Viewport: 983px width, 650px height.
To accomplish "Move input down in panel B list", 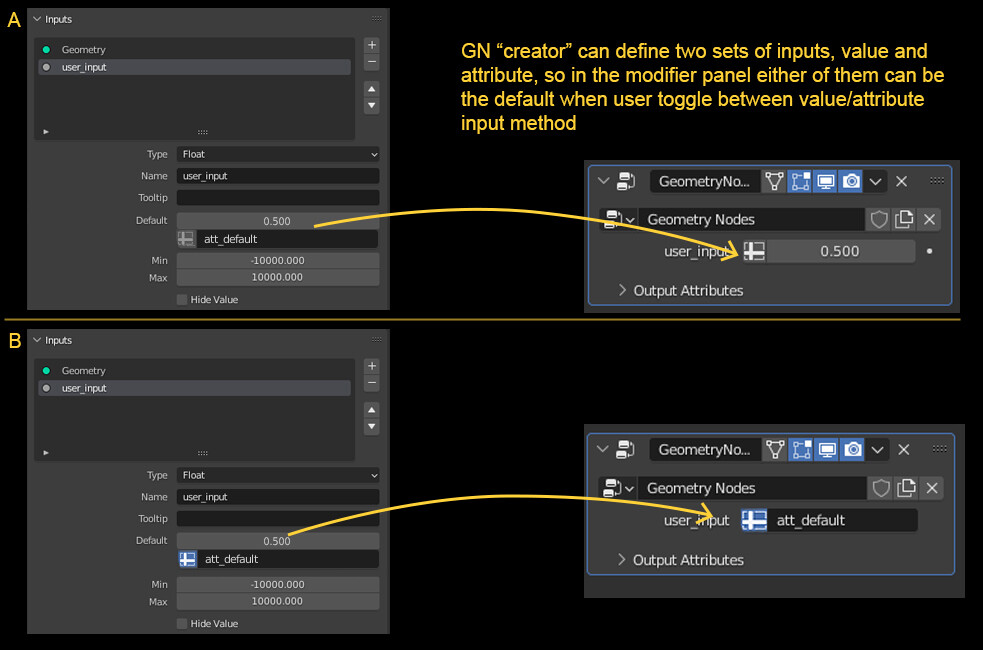I will coord(372,426).
